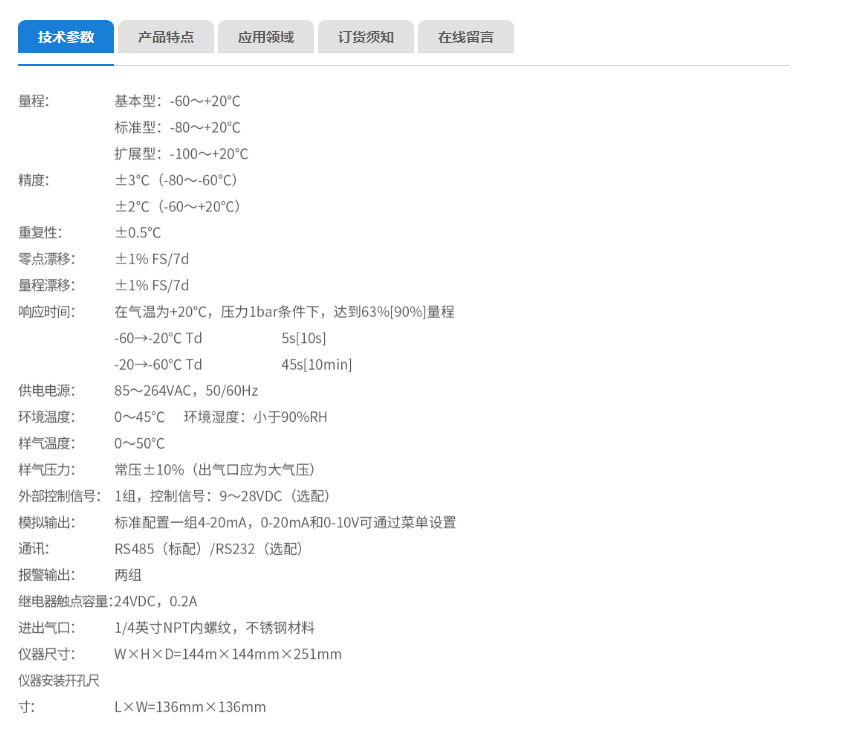The height and width of the screenshot is (734, 845).
Task: Open the 在线留言 tab
Action: point(465,36)
